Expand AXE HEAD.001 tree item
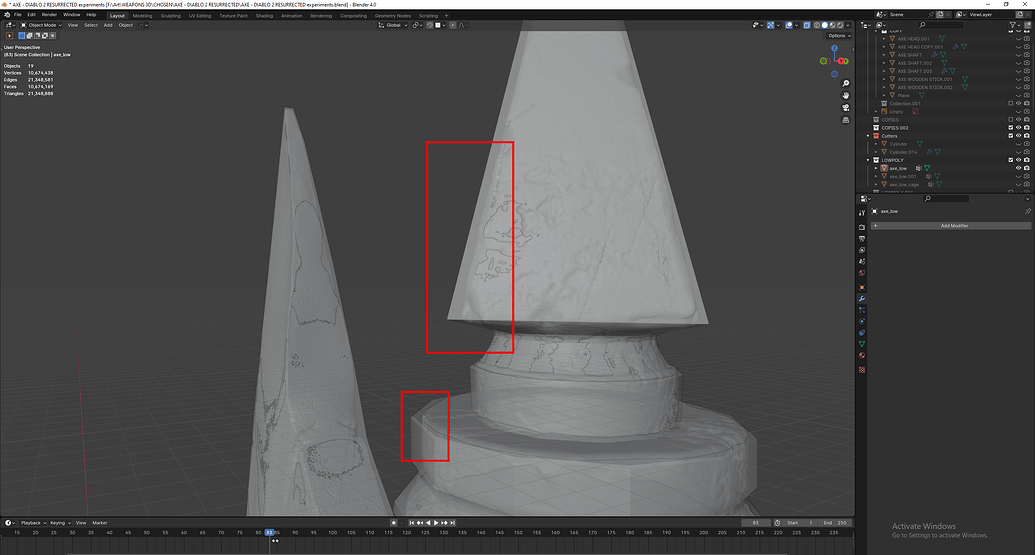 tap(885, 39)
